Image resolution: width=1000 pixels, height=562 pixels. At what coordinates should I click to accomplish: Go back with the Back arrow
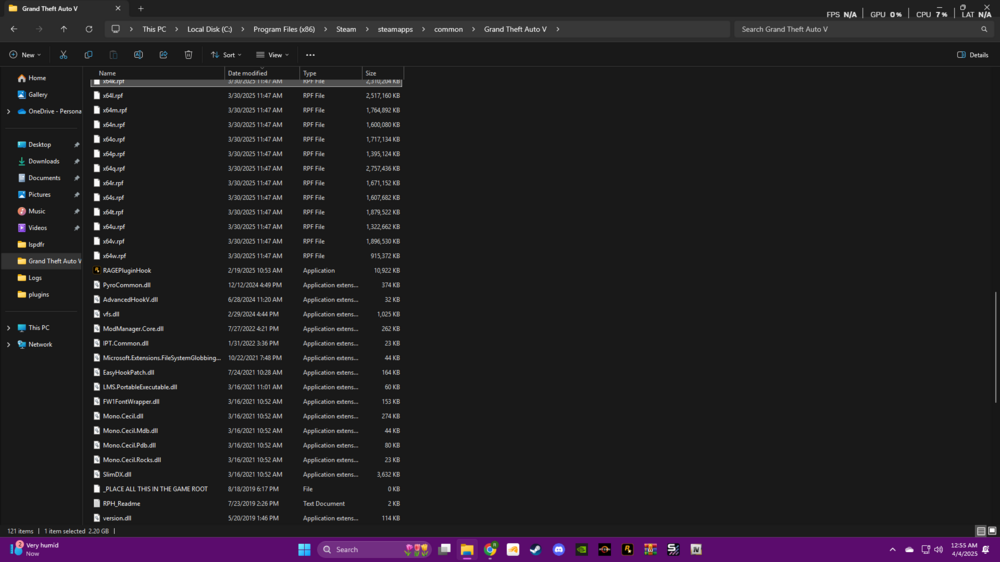(x=14, y=29)
